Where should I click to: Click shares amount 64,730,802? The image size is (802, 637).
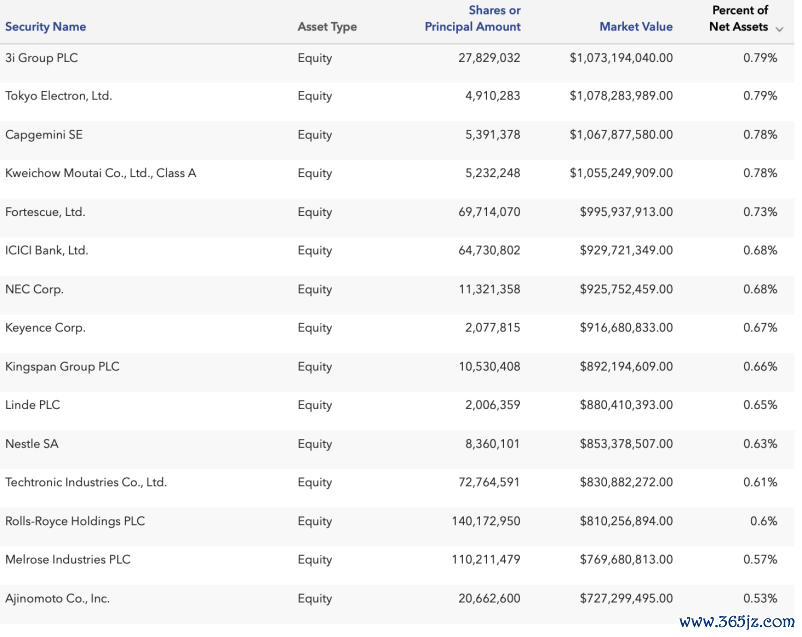[x=489, y=251]
